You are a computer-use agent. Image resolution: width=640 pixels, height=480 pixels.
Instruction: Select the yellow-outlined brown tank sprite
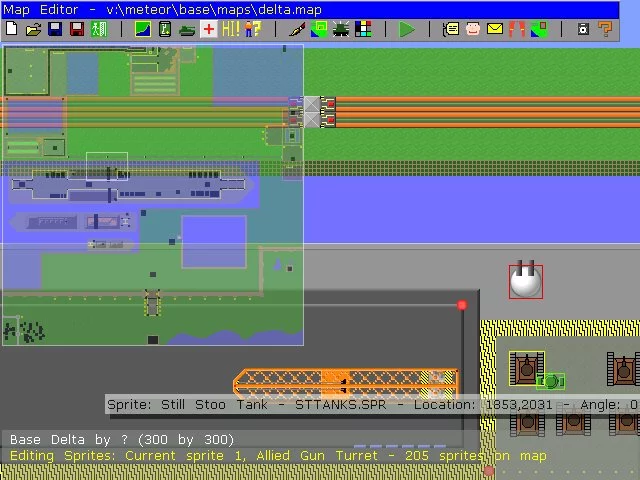pos(527,368)
